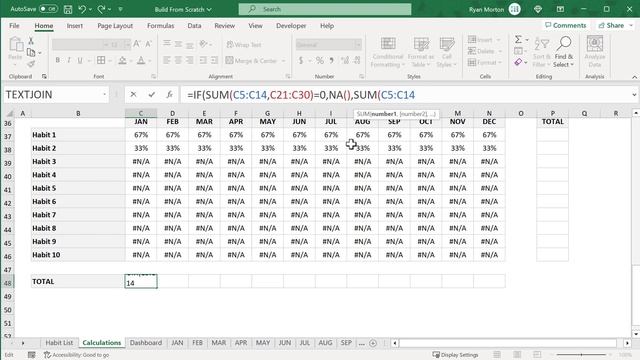Click the Accounting dollar format icon
The width and height of the screenshot is (640, 360).
point(301,60)
